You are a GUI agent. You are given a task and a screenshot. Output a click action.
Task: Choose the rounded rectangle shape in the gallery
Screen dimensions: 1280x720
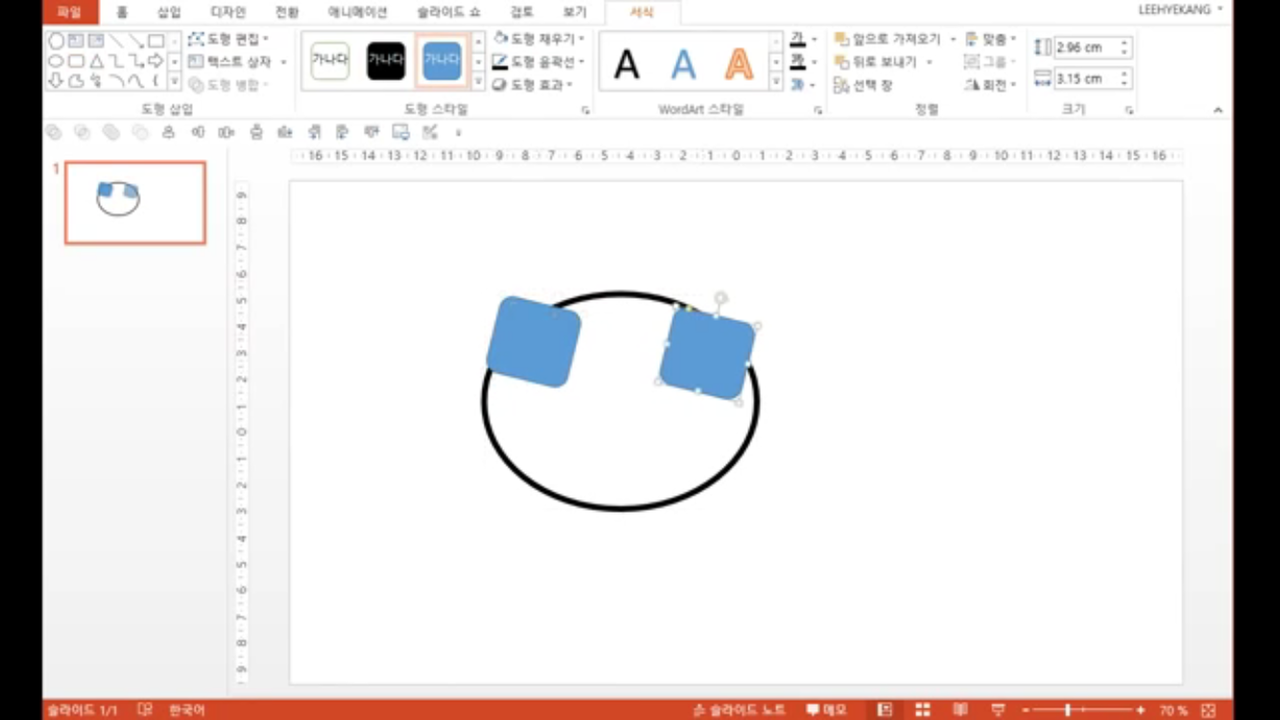point(76,61)
